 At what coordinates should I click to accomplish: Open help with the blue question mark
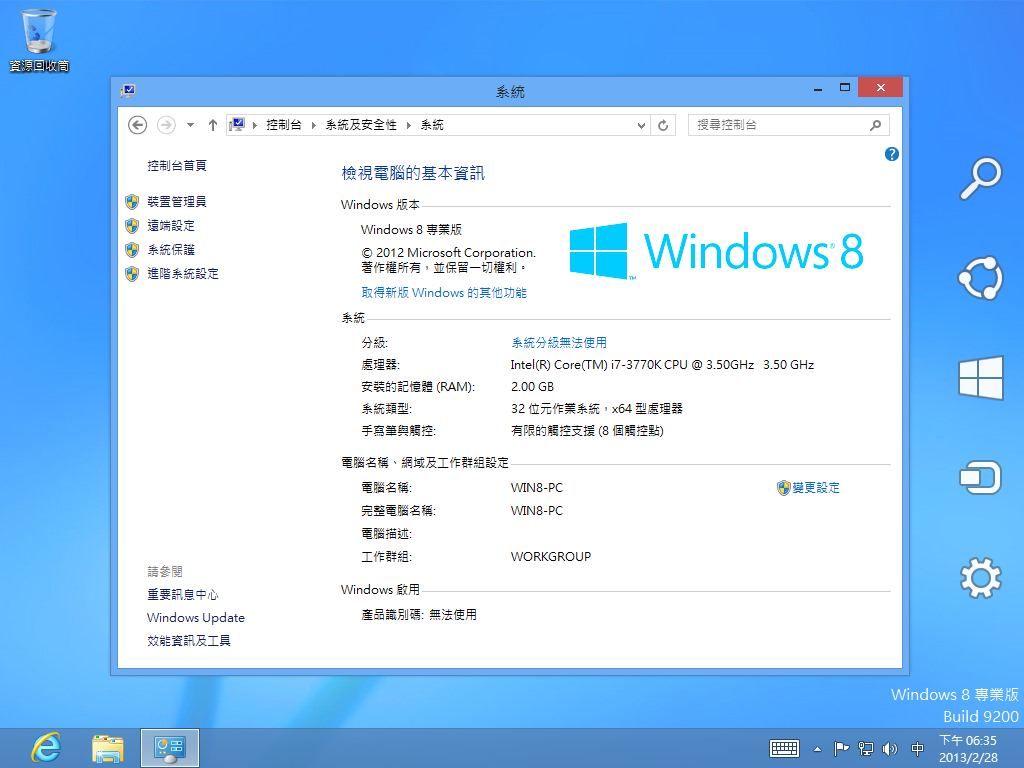[891, 154]
